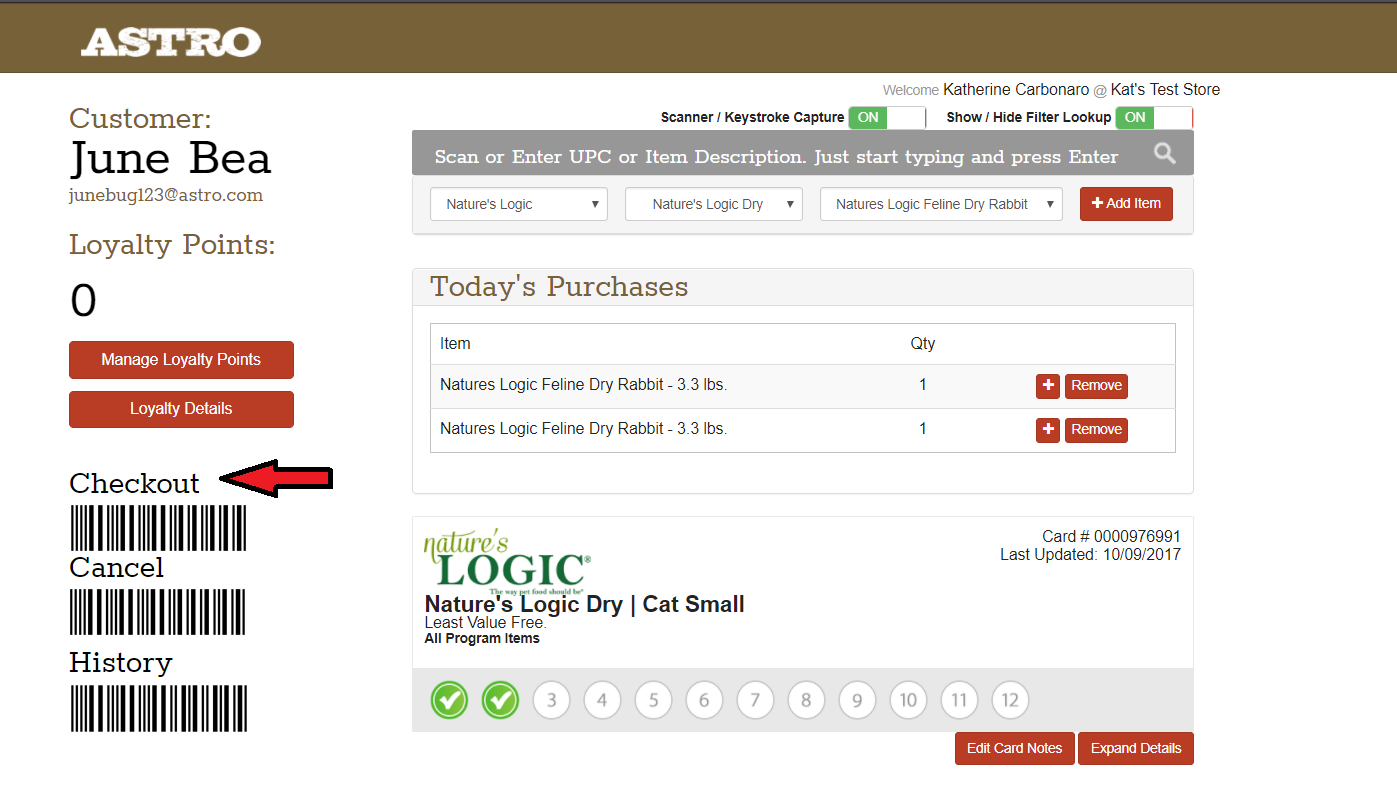Click the Add Item button
Viewport: 1397px width, 786px height.
pyautogui.click(x=1126, y=203)
